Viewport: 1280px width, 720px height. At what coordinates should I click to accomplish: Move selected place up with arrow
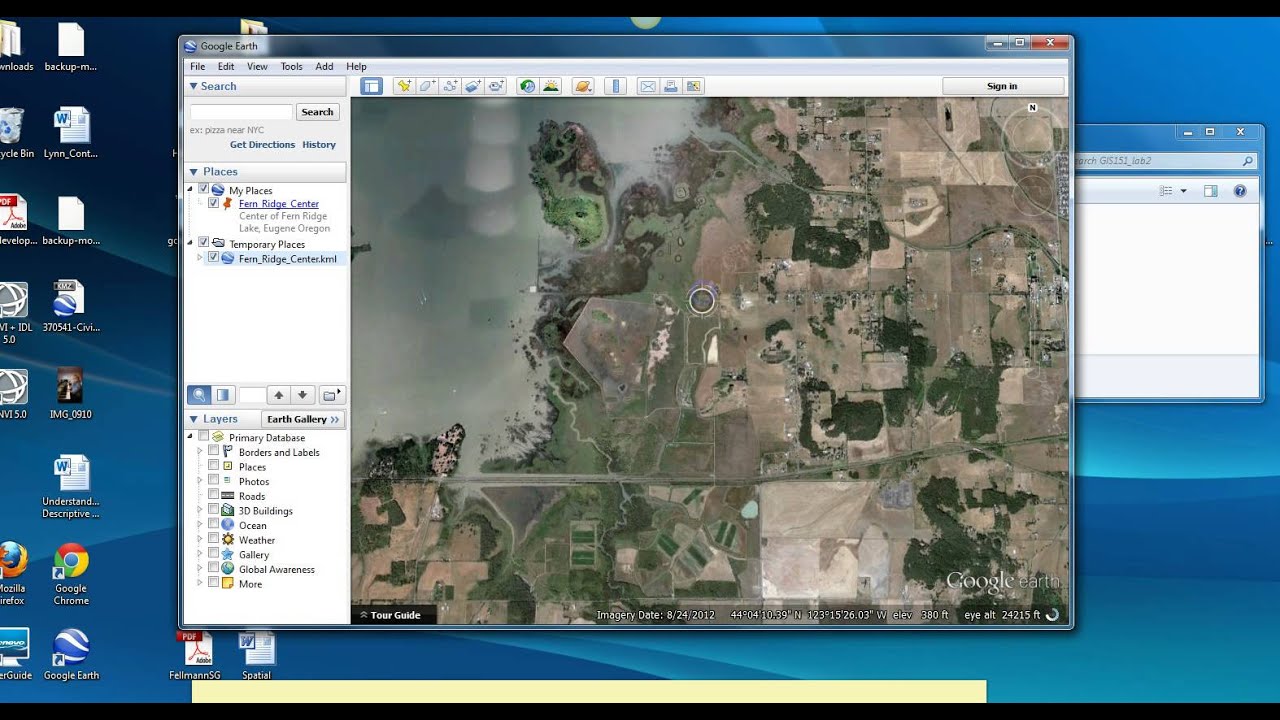pyautogui.click(x=279, y=395)
